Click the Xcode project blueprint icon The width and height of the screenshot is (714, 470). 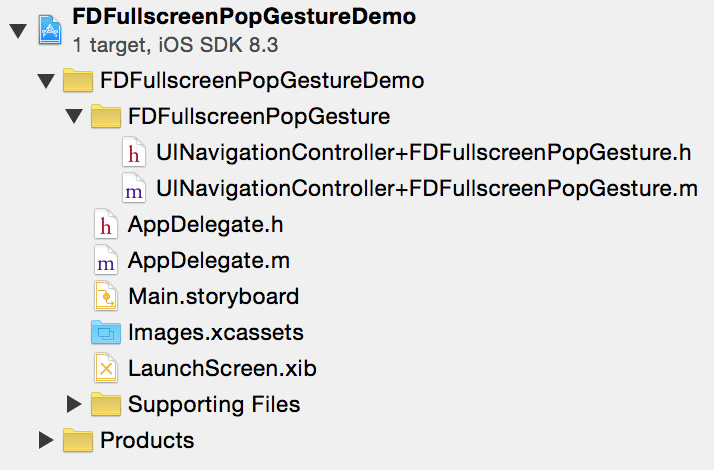tap(50, 30)
